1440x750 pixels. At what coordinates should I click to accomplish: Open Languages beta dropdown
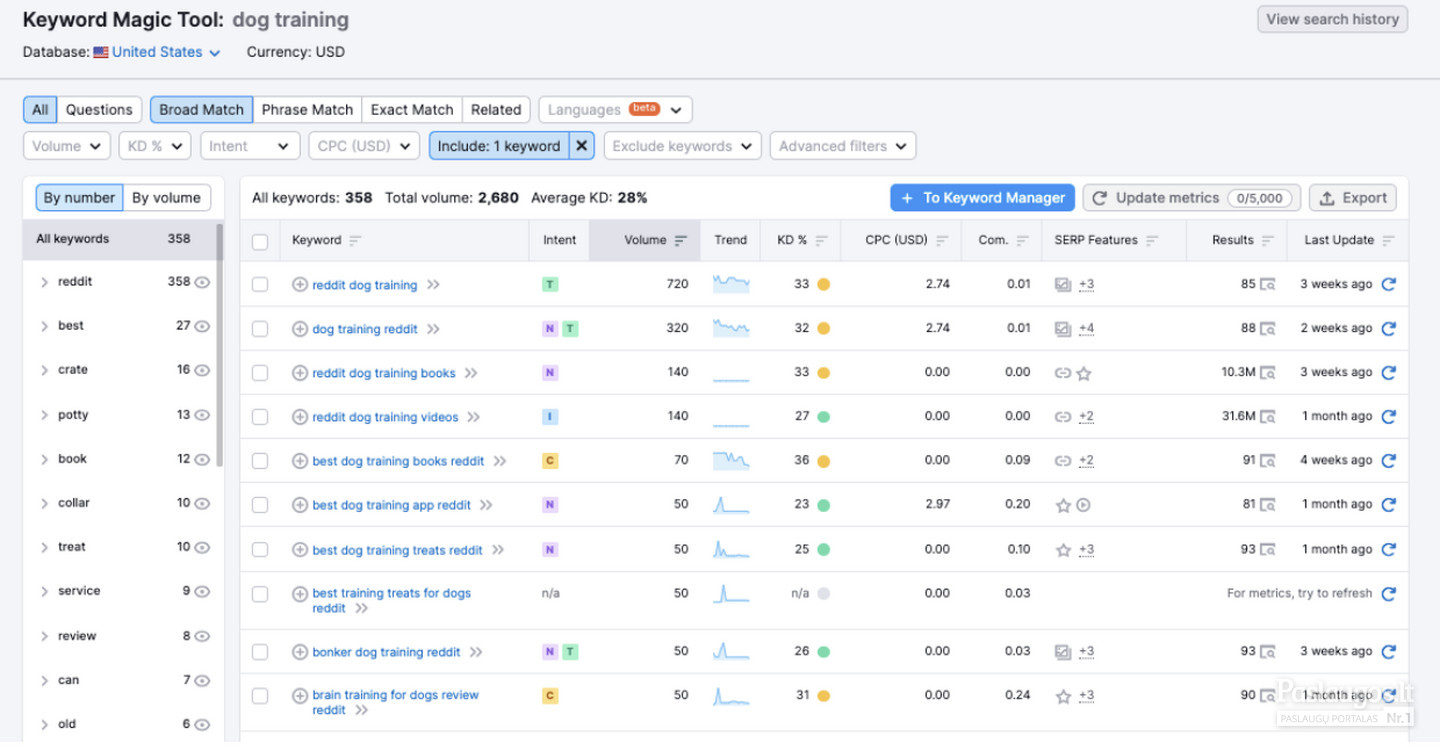click(615, 110)
